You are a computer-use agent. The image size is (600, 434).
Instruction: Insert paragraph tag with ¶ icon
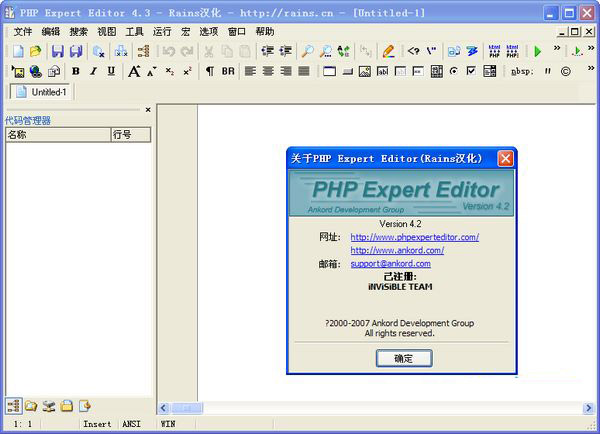[210, 71]
